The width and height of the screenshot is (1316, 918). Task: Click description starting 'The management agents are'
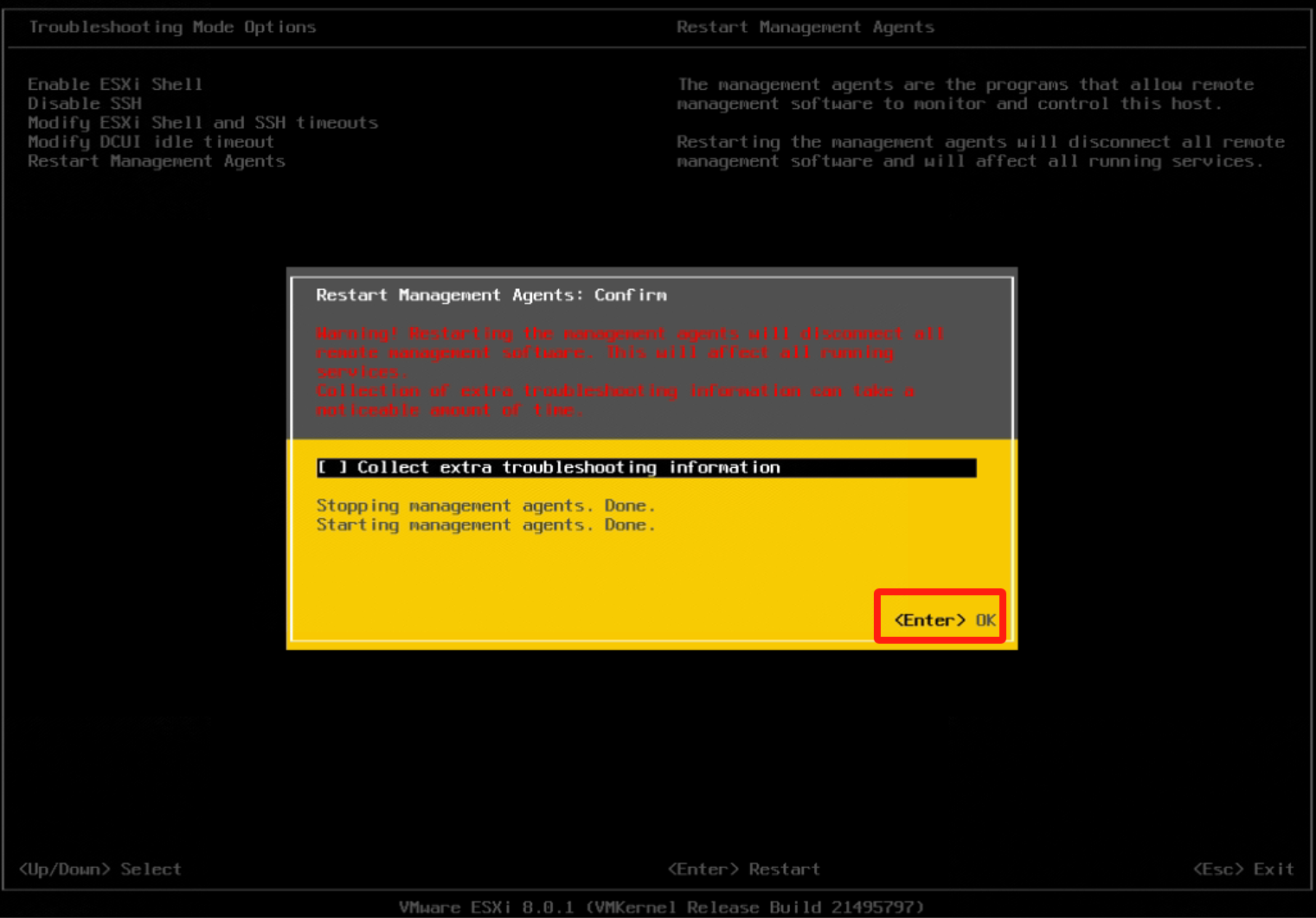pyautogui.click(x=965, y=94)
